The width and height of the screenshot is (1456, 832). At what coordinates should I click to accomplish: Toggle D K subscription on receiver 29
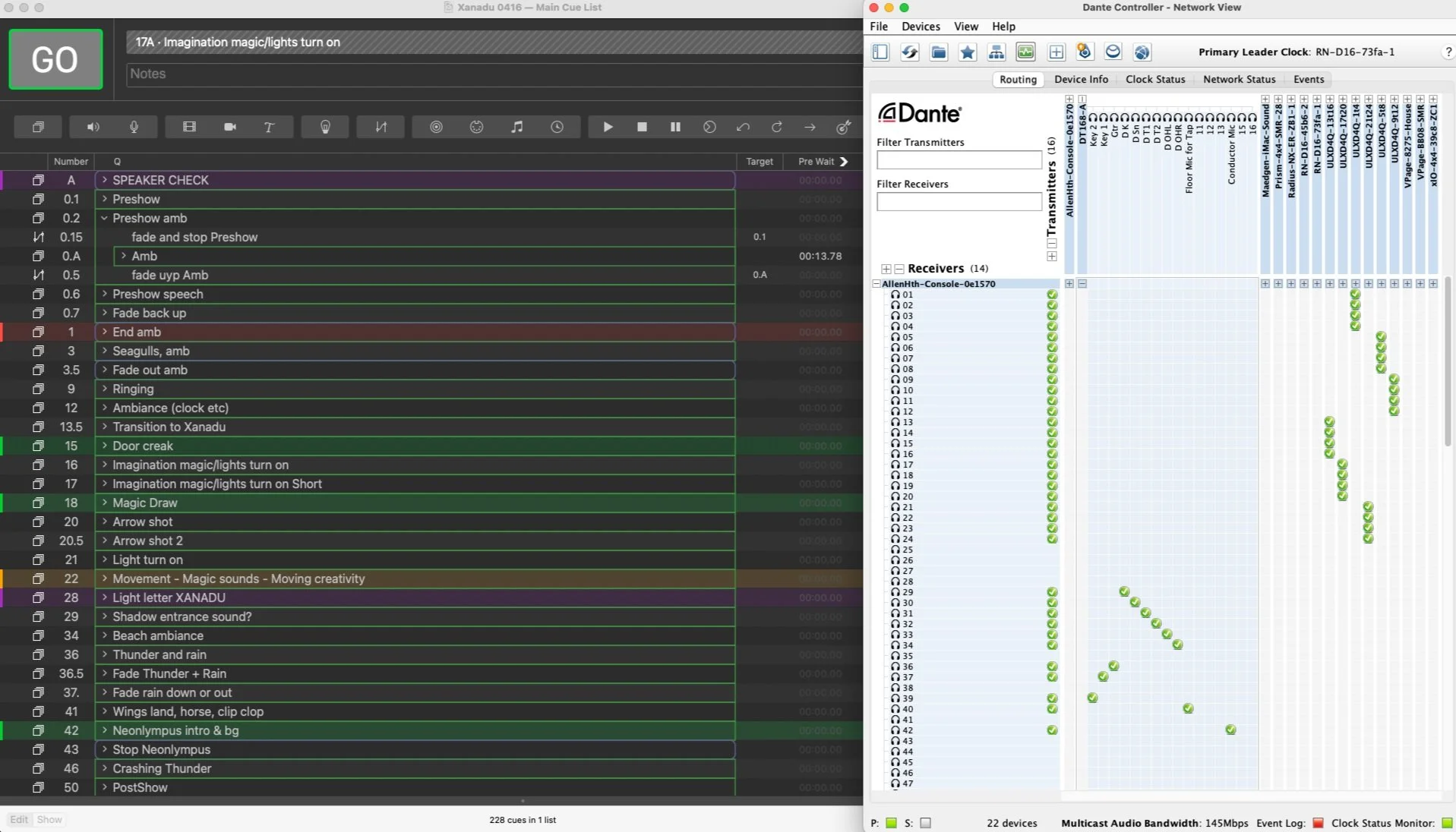pos(1124,591)
